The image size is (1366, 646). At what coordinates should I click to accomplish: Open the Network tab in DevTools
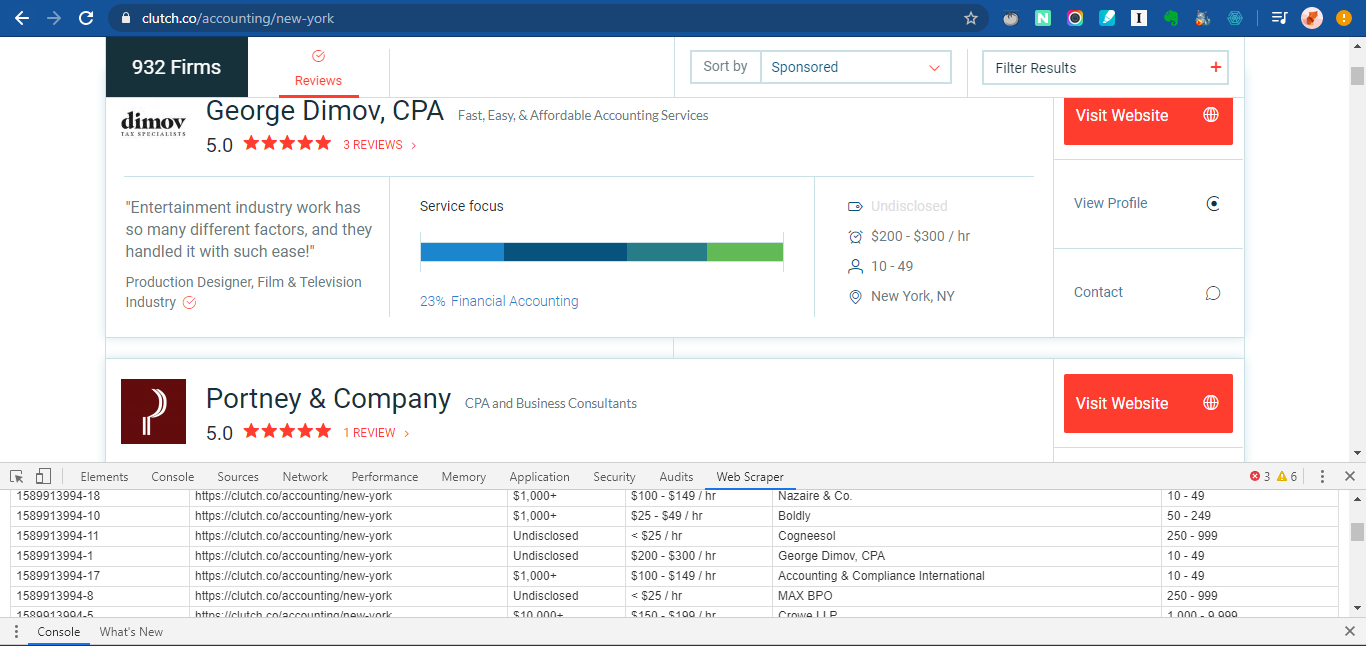tap(305, 477)
